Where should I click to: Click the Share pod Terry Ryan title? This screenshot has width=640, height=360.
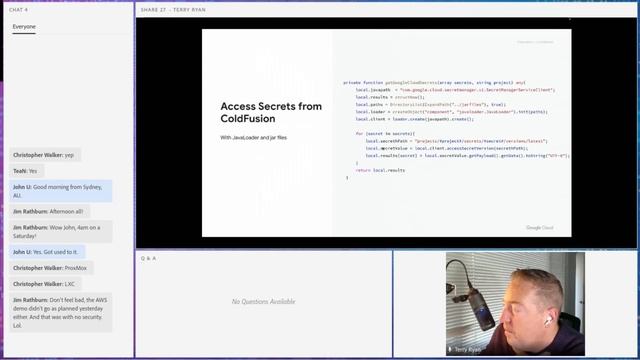(173, 9)
